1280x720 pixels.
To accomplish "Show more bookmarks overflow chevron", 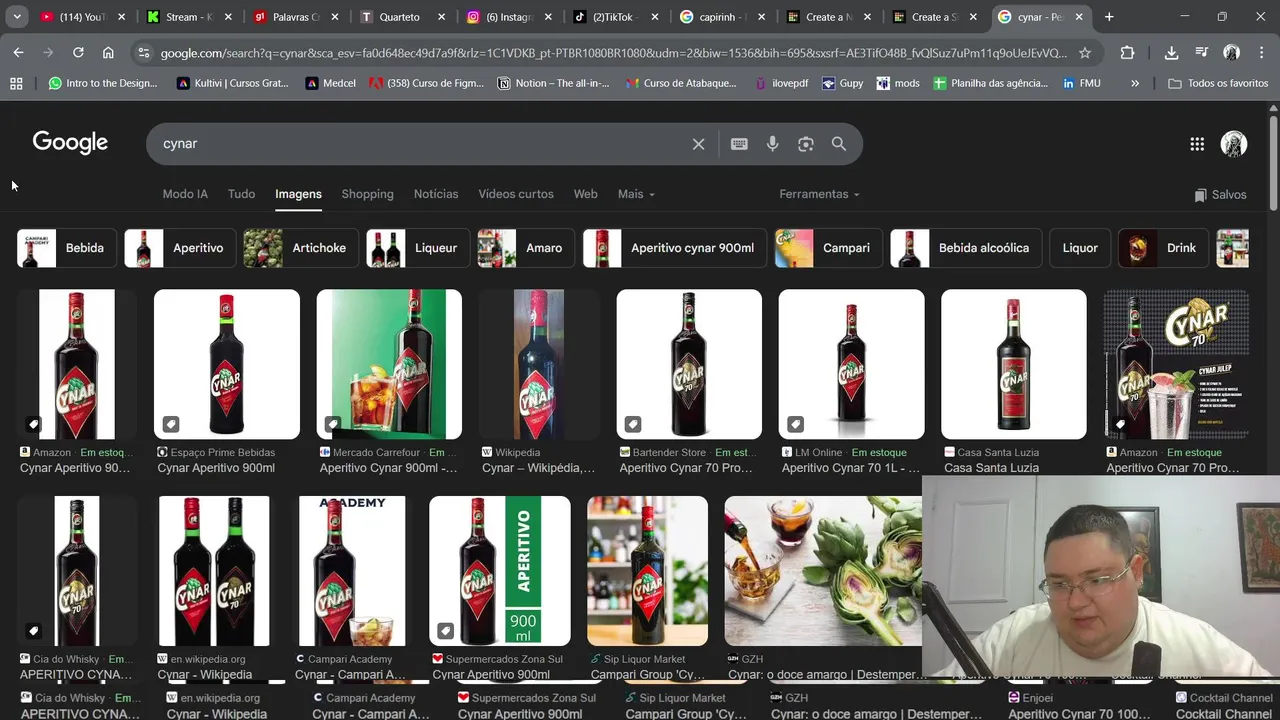I will (1135, 83).
